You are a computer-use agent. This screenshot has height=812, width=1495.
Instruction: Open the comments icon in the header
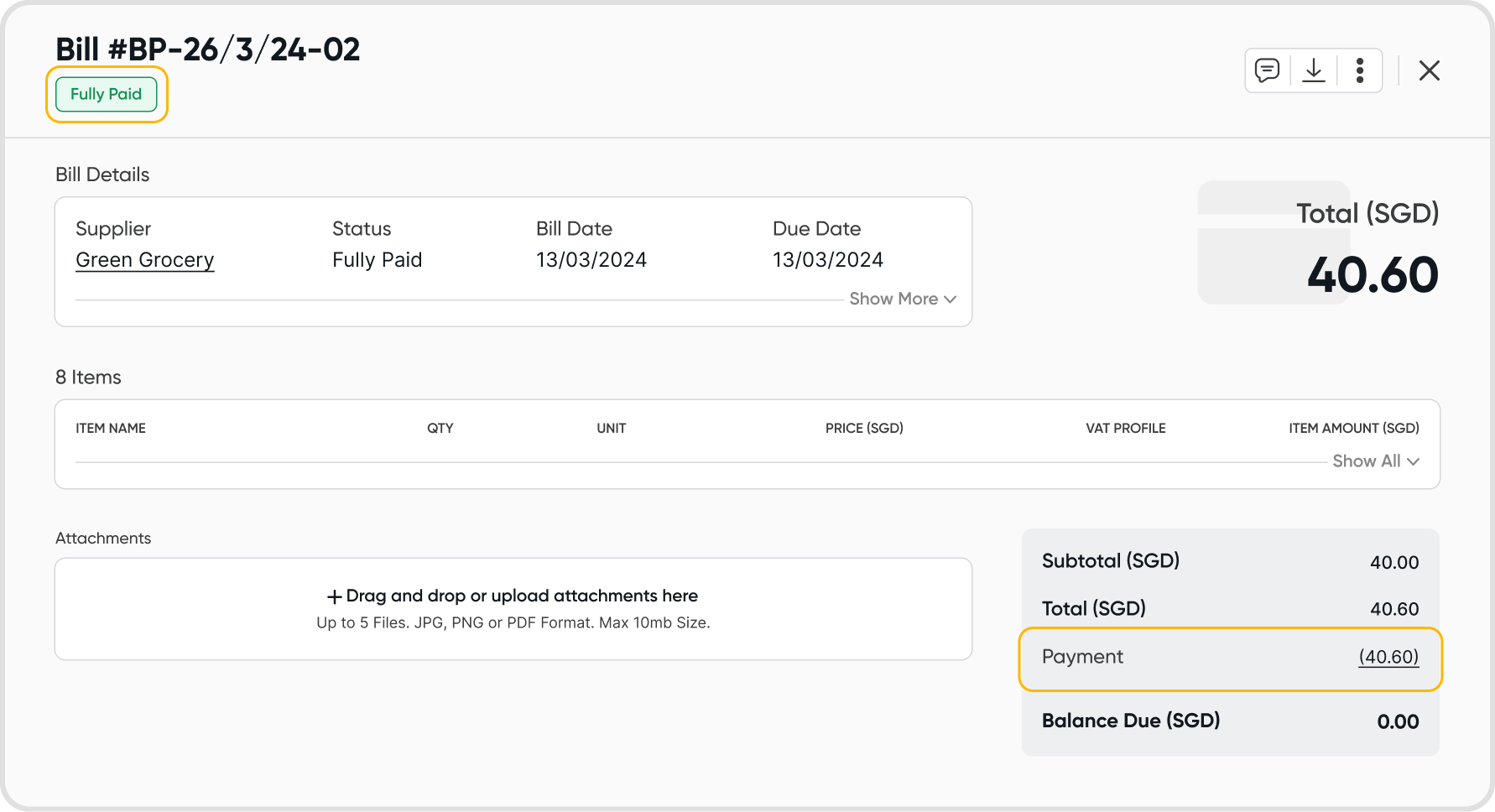(x=1267, y=70)
